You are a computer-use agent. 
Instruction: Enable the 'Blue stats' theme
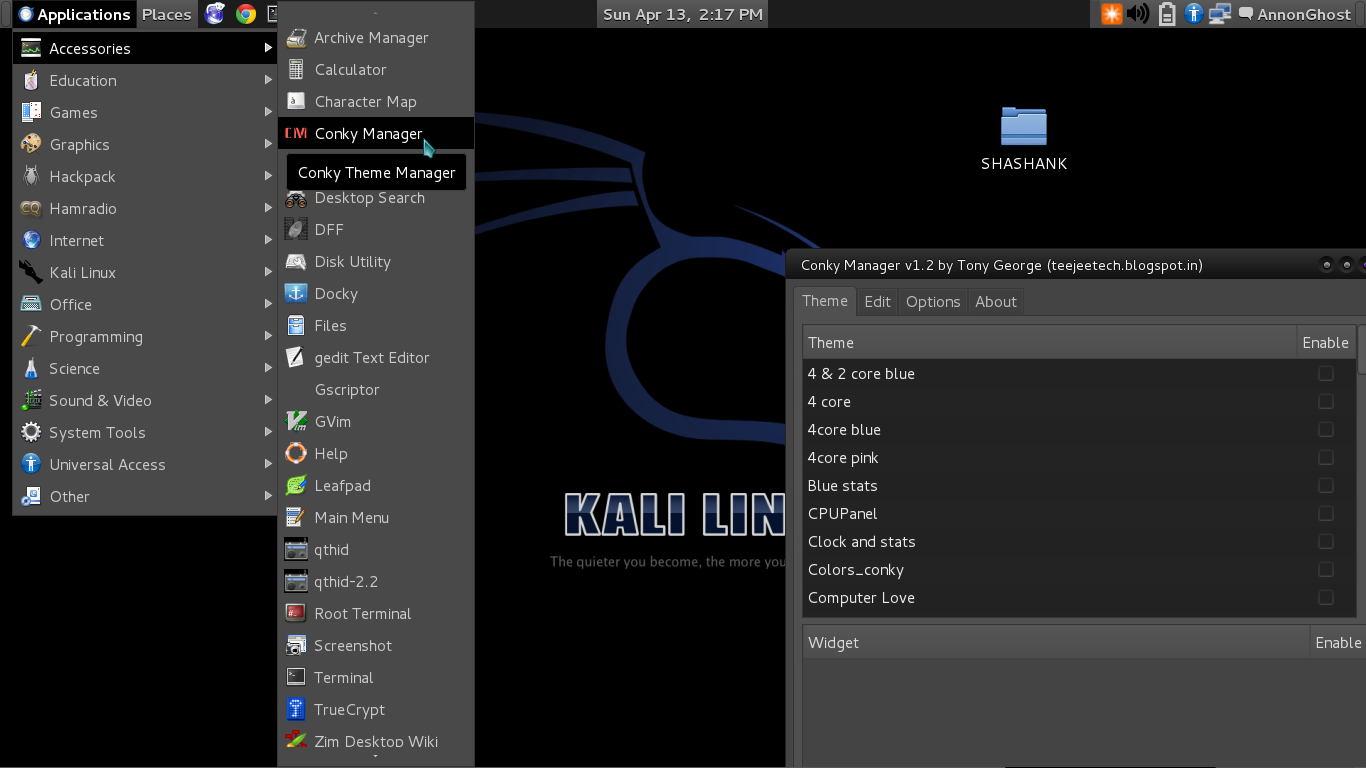[1326, 485]
